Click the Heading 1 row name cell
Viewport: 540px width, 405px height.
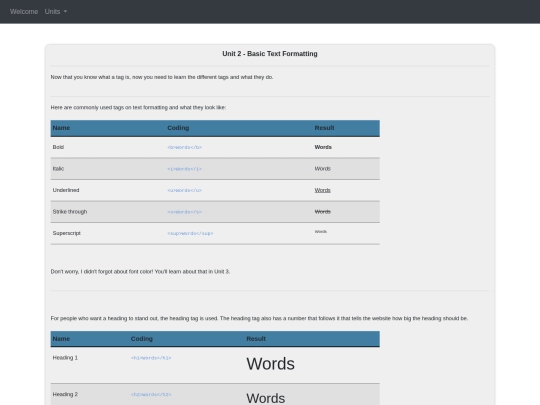coord(65,358)
